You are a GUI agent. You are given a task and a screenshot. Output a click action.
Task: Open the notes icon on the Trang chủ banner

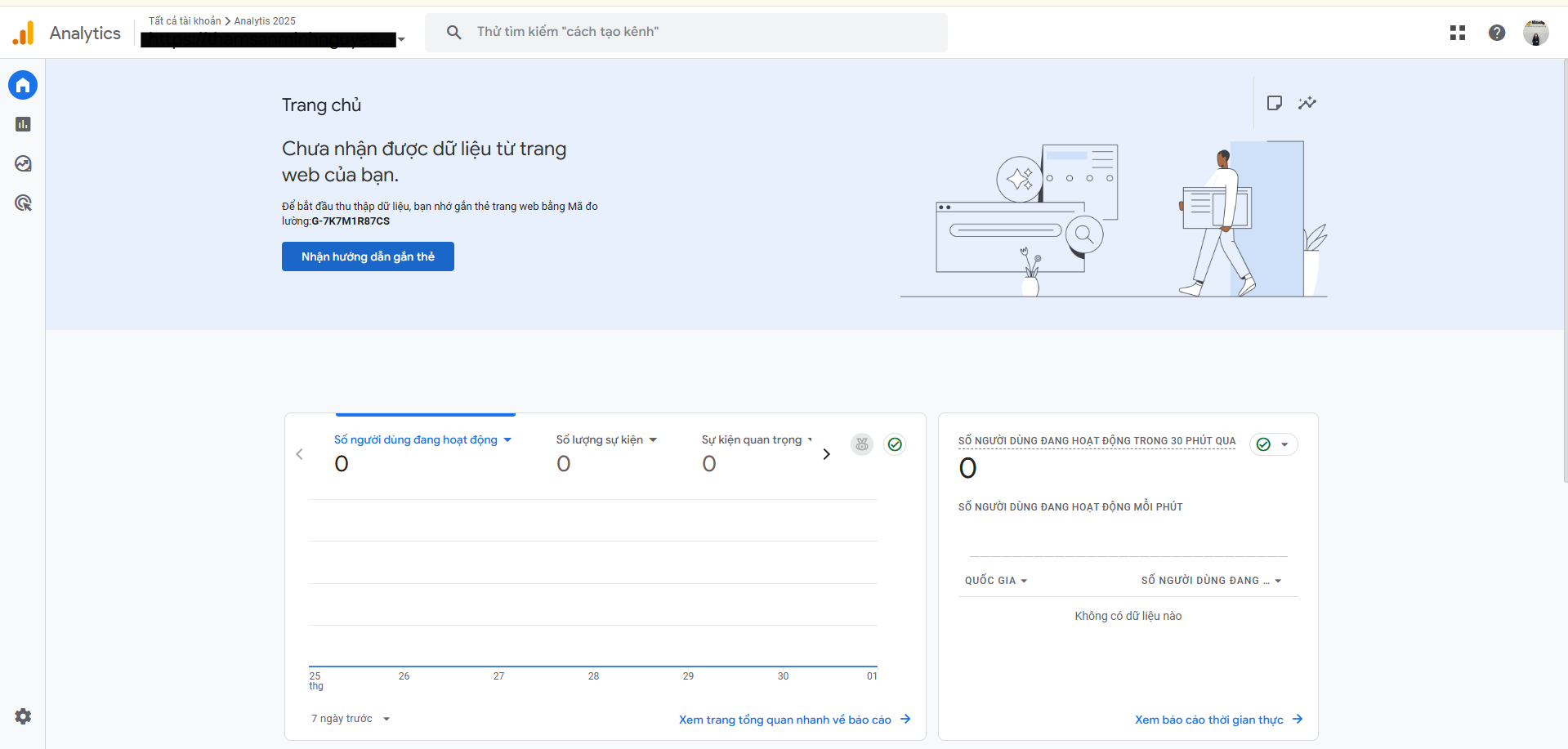click(x=1275, y=103)
